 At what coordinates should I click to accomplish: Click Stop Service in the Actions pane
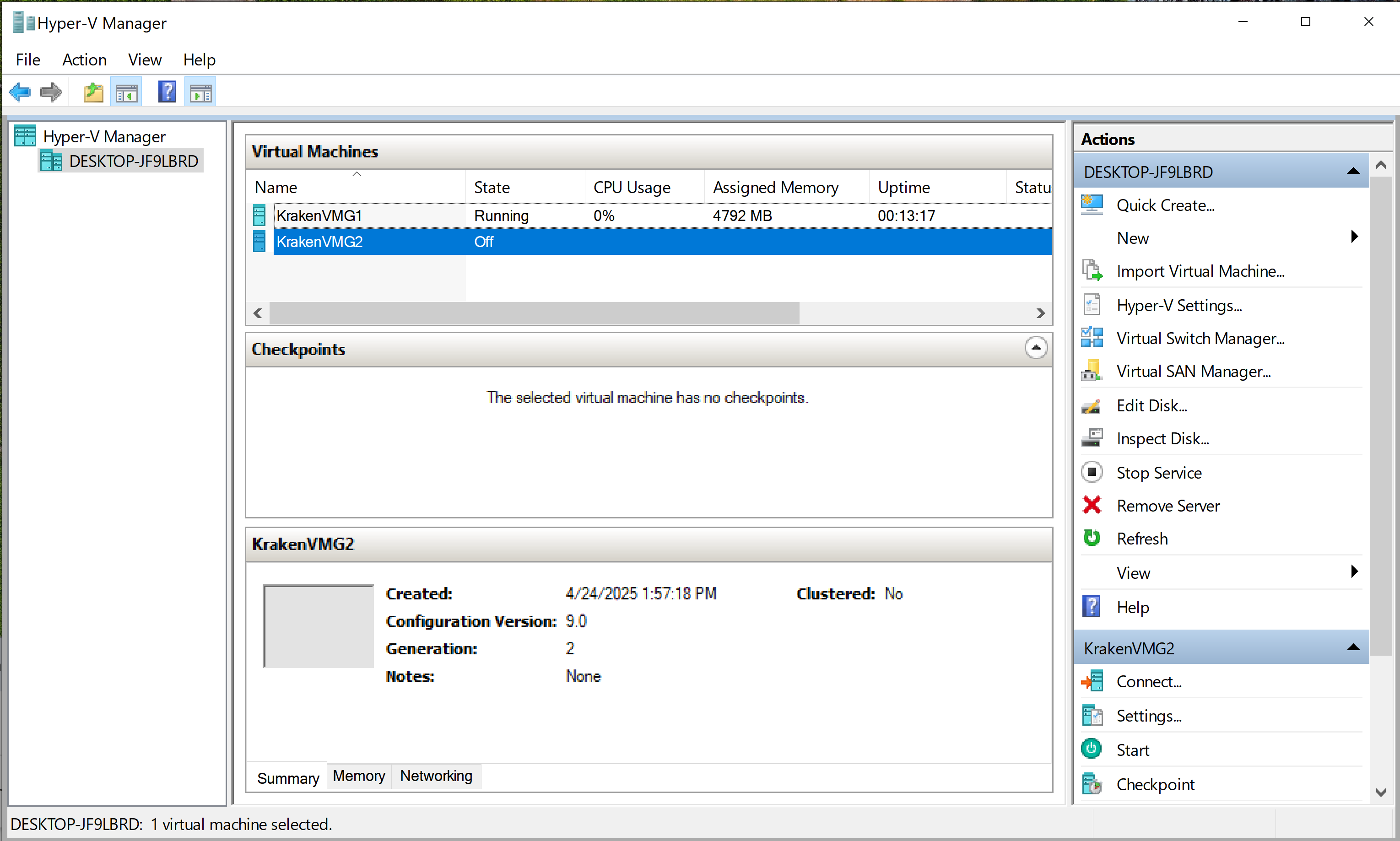pyautogui.click(x=1158, y=473)
